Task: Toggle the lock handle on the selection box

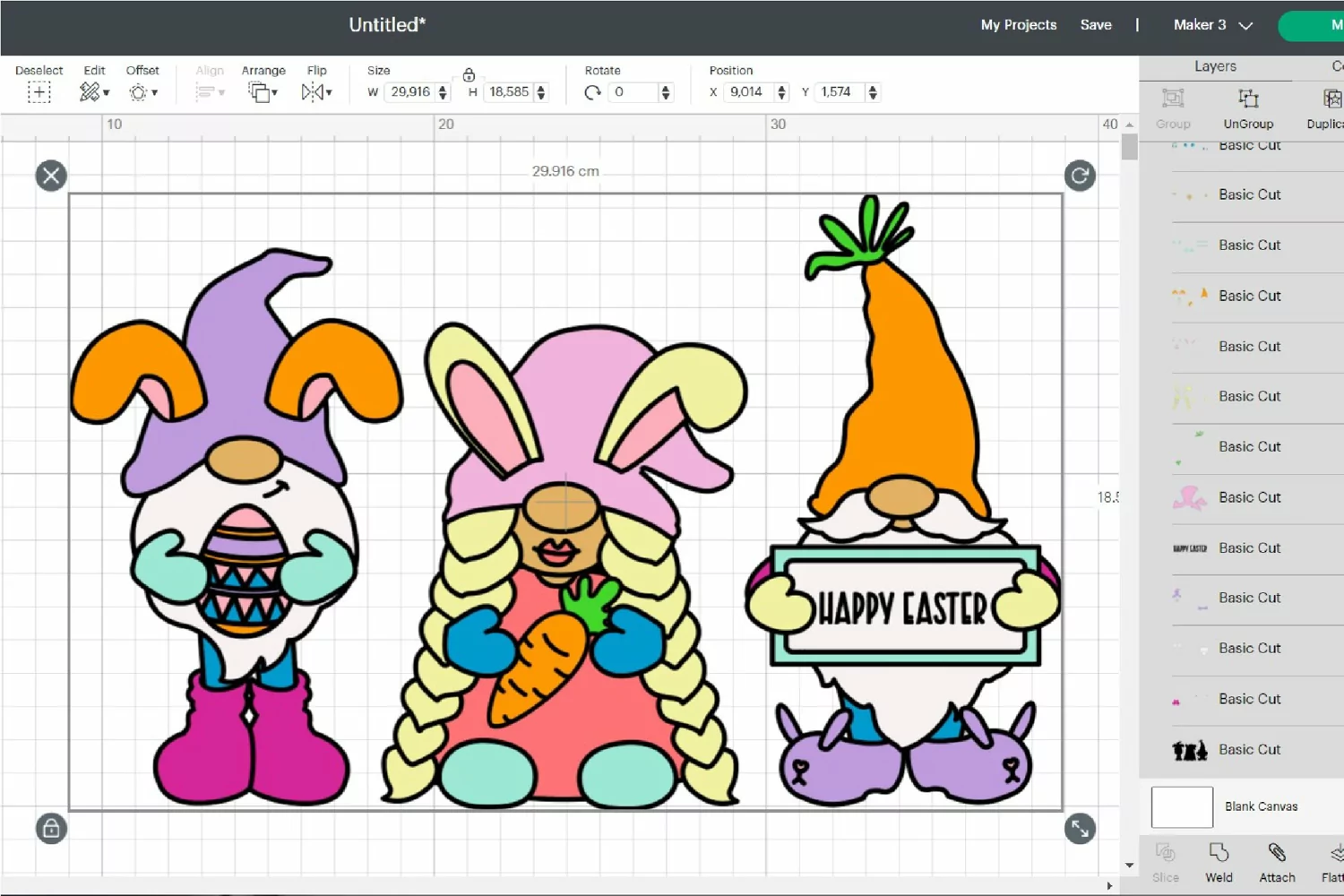Action: (x=51, y=828)
